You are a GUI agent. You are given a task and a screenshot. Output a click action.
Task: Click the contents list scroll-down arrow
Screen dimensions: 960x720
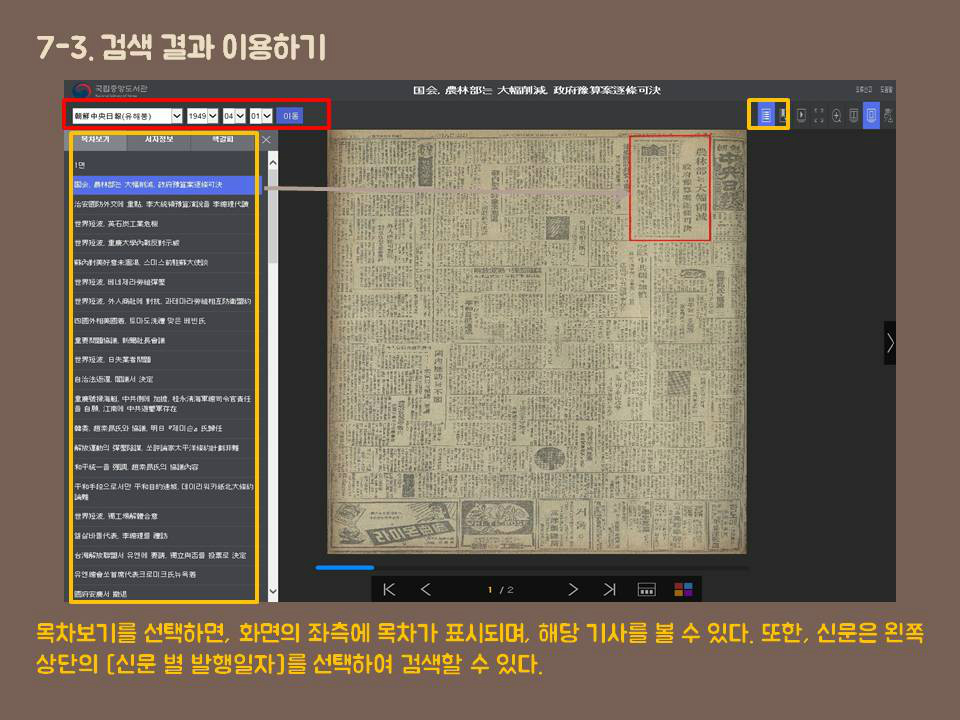pyautogui.click(x=273, y=592)
